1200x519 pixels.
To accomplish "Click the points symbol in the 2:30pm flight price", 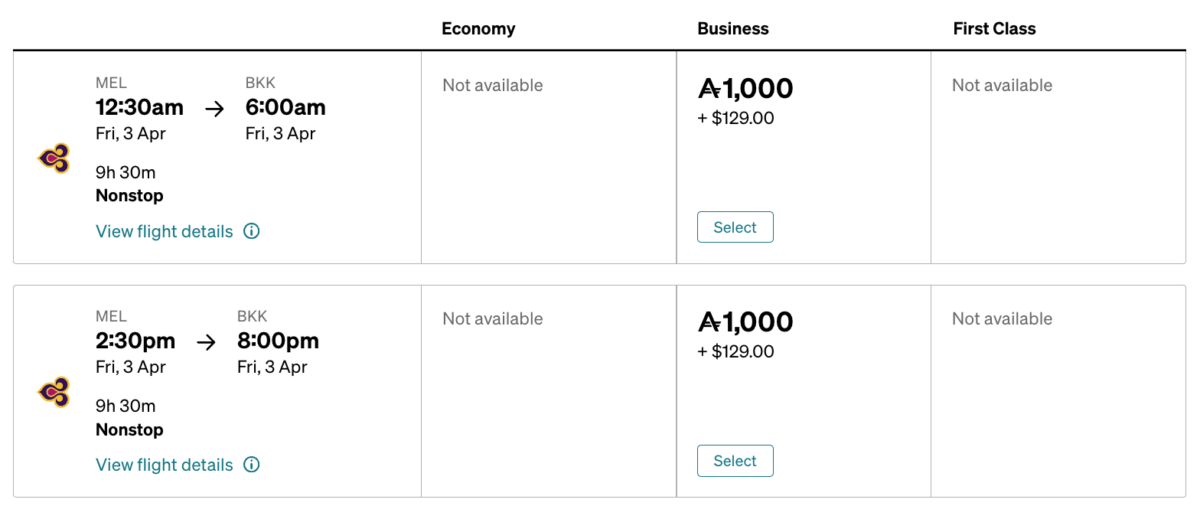I will pyautogui.click(x=709, y=323).
